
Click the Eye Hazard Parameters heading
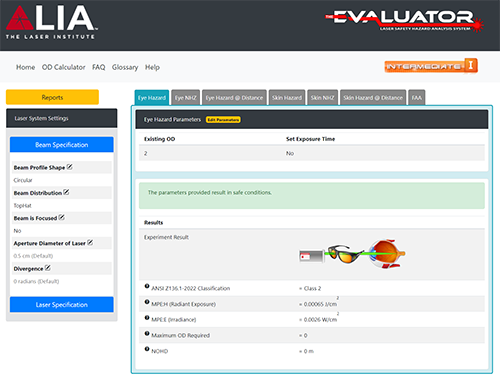[172, 120]
